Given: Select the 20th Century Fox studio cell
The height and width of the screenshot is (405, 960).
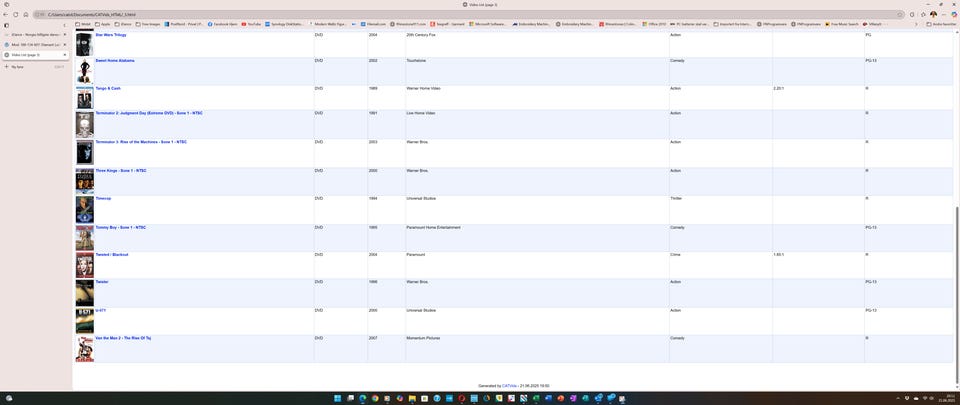Looking at the screenshot, I should [537, 45].
